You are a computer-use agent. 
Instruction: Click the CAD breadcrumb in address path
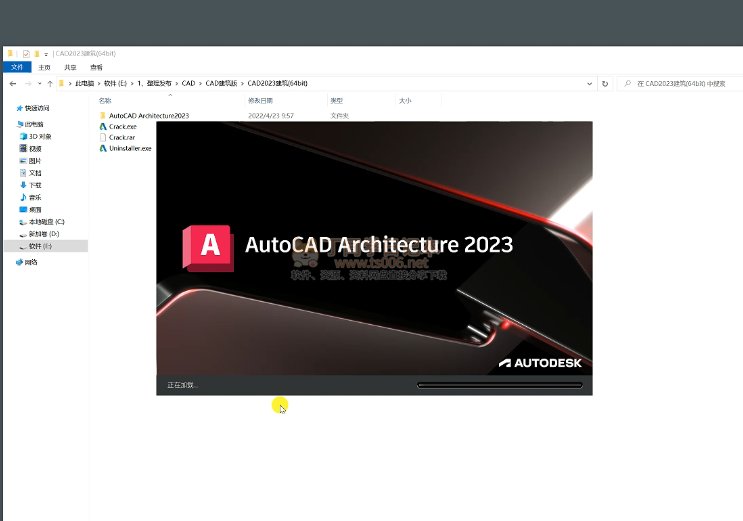point(188,83)
